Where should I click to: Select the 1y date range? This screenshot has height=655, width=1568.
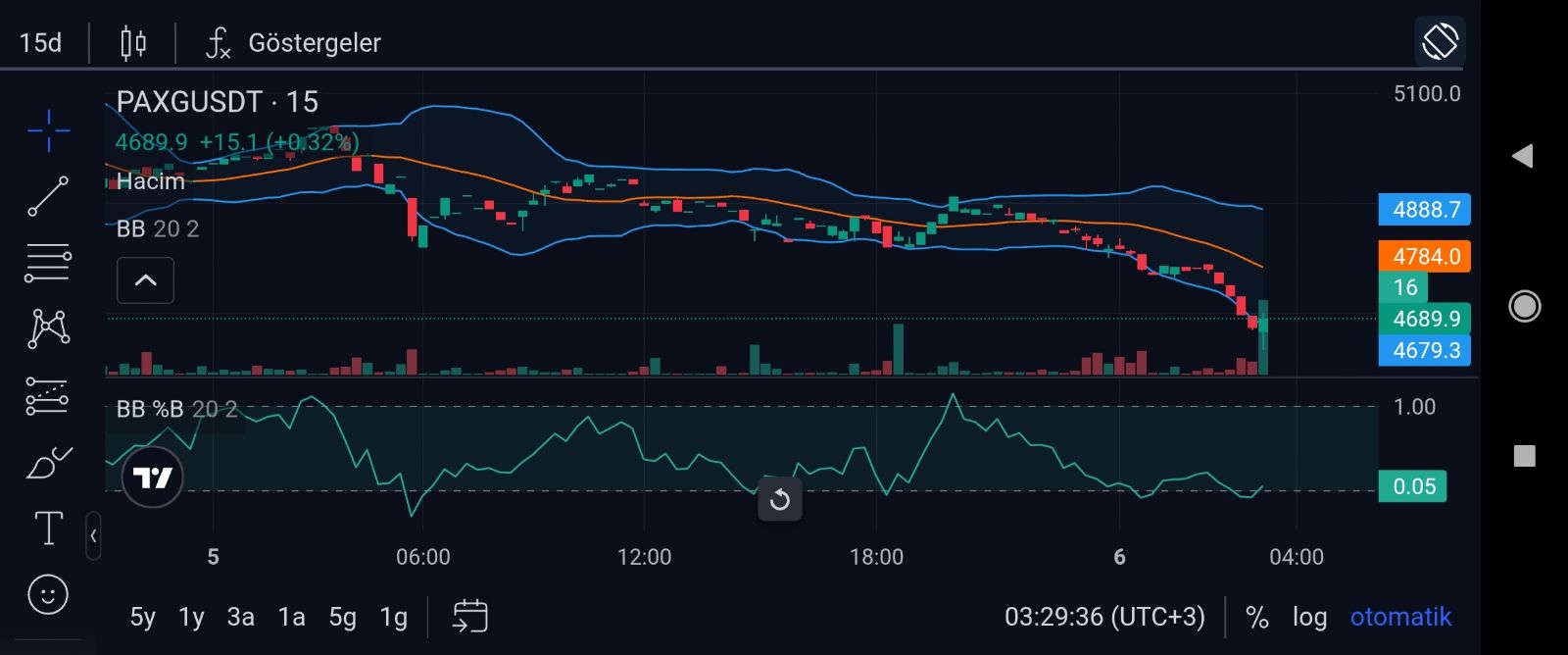[x=191, y=617]
